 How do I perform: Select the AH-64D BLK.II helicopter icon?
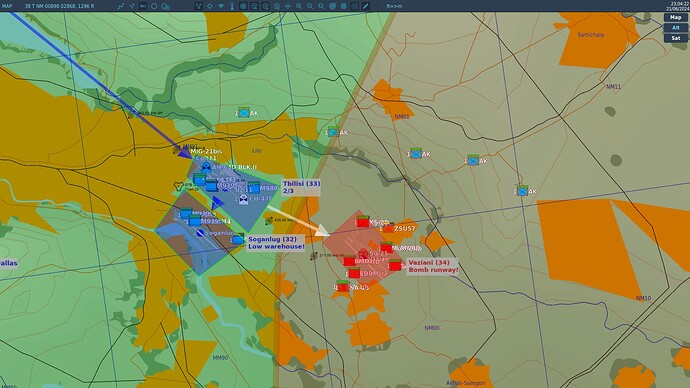point(206,167)
